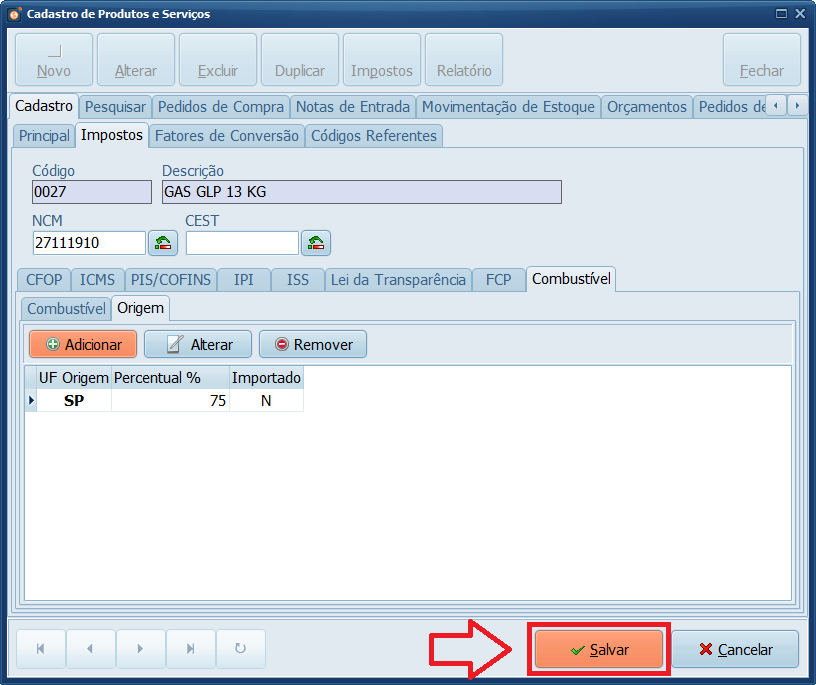The width and height of the screenshot is (816, 685).
Task: Open the Notas de Entrada tab
Action: click(353, 107)
